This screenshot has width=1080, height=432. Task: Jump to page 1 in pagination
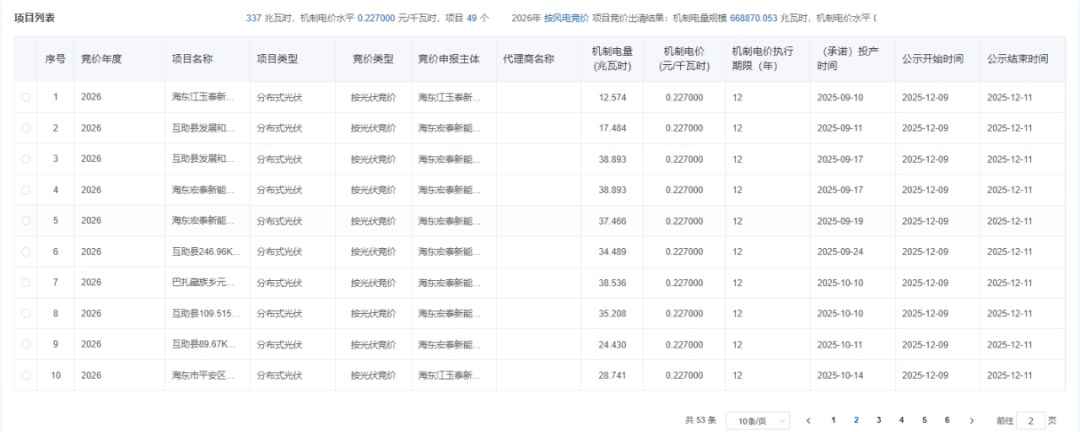[833, 421]
